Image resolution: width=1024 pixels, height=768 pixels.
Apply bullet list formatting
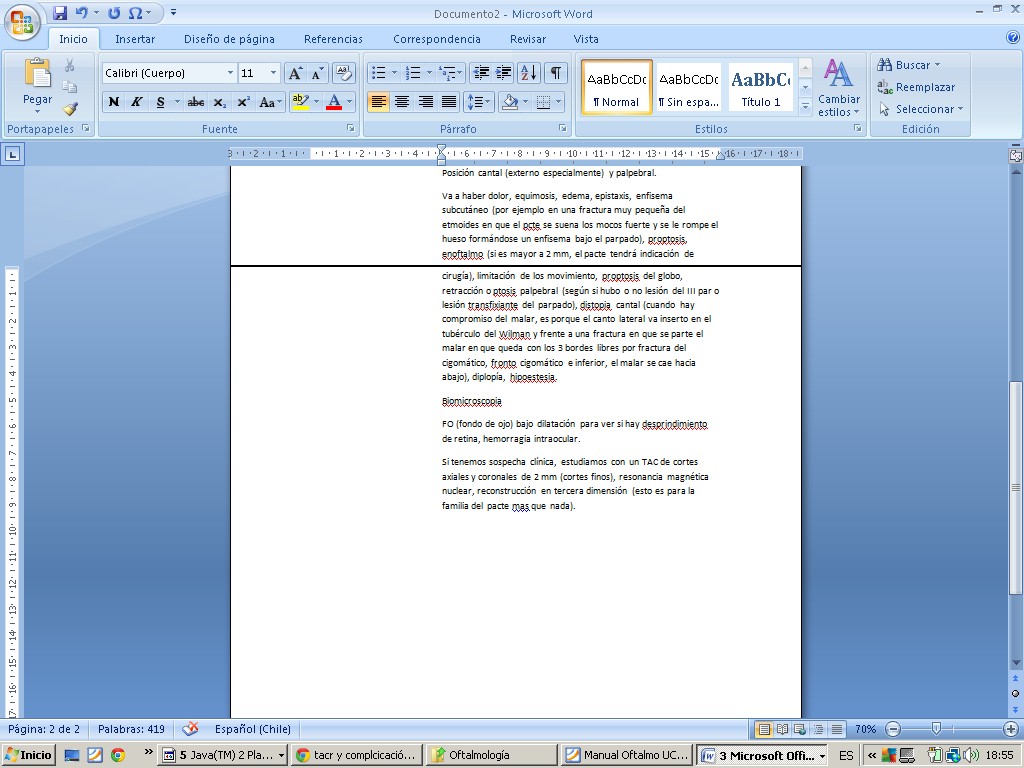click(378, 73)
